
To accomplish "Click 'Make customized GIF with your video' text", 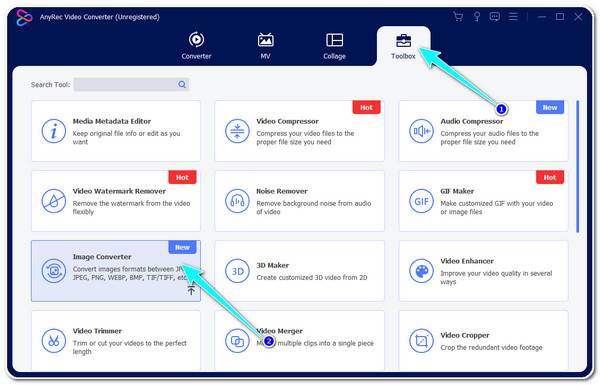I will (x=496, y=203).
